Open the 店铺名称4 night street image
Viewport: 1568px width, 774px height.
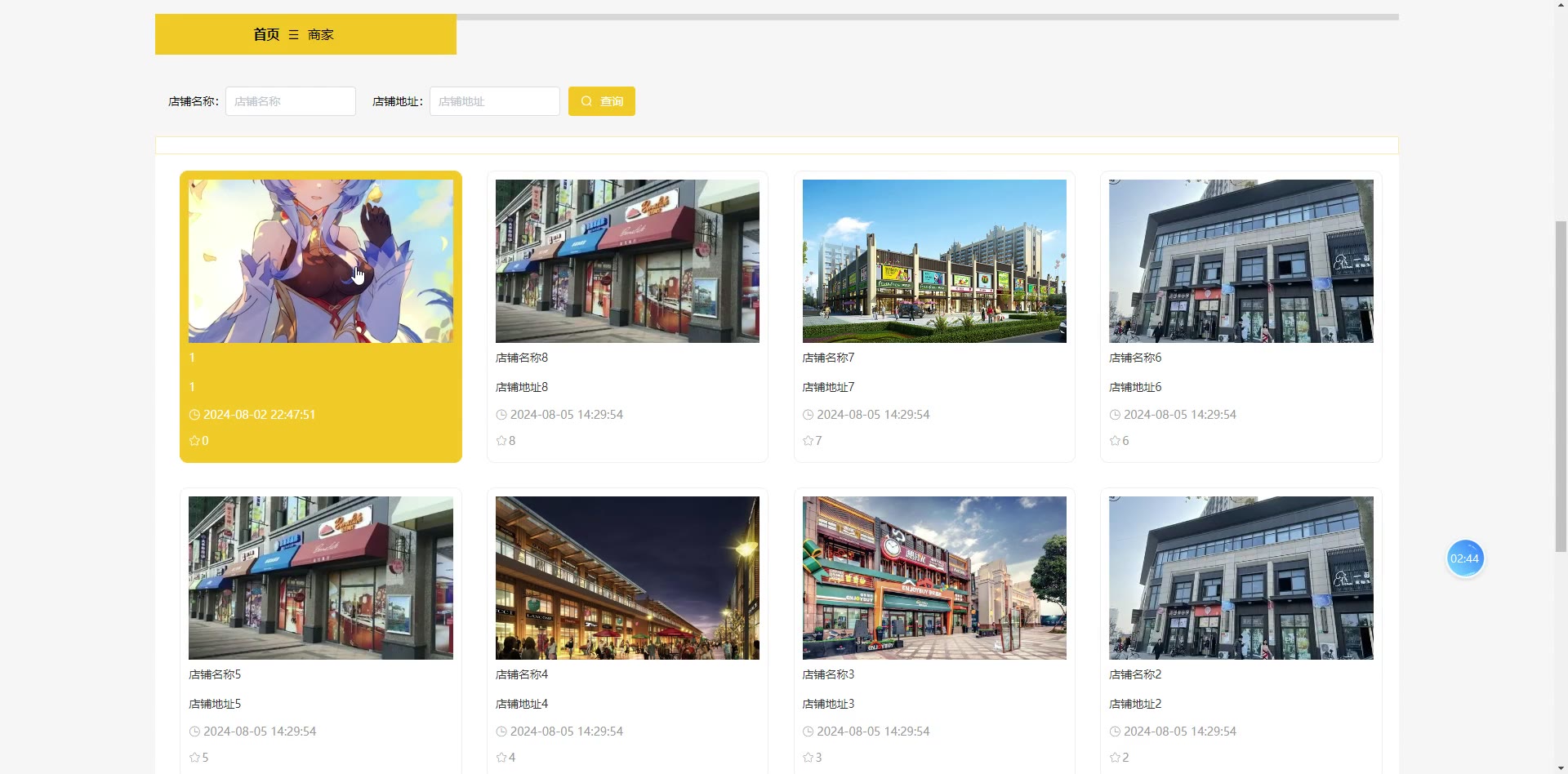pos(627,577)
